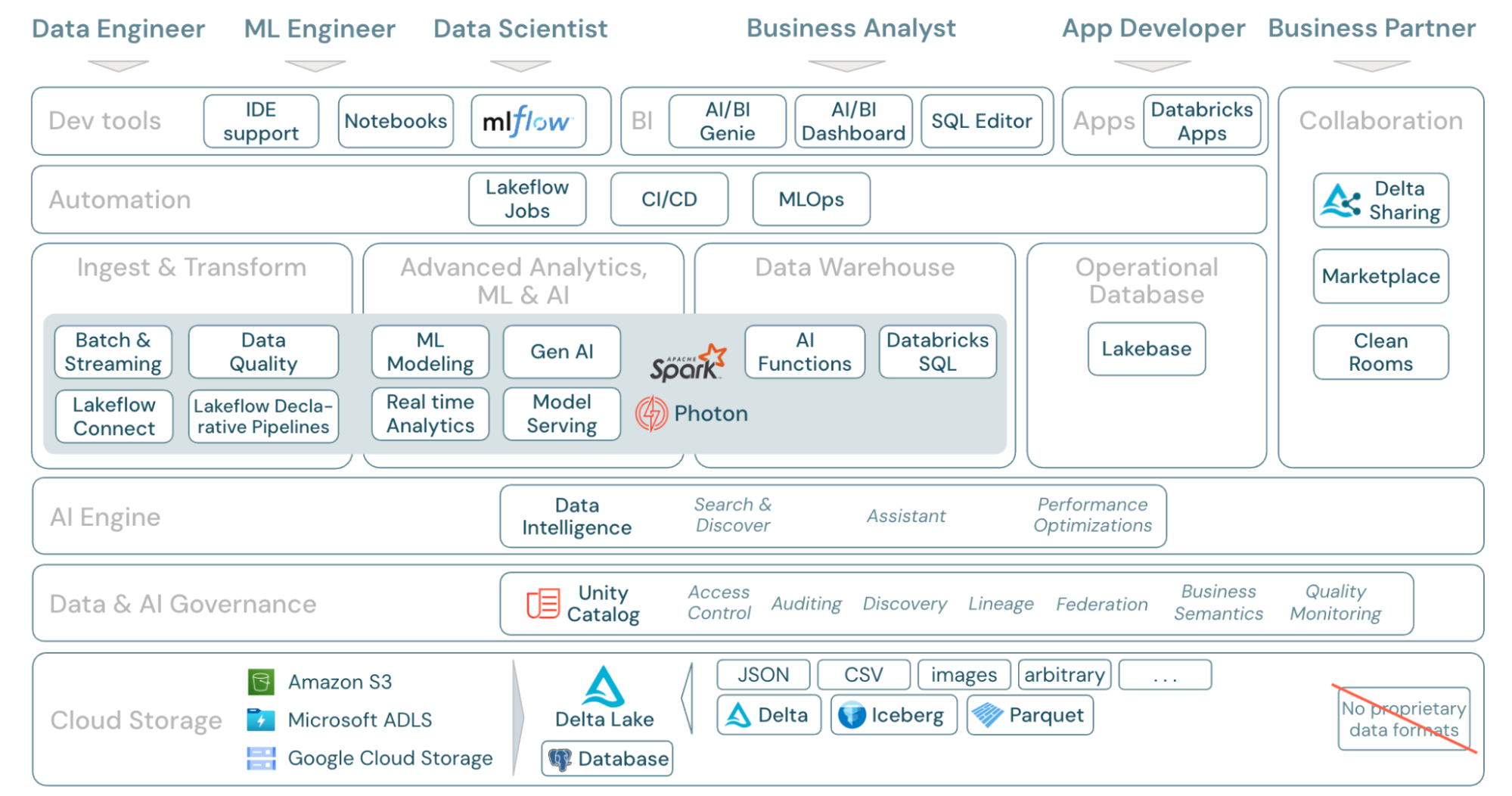Click the Unity Catalog icon
Screen dimensions: 1512x796
pos(543,604)
